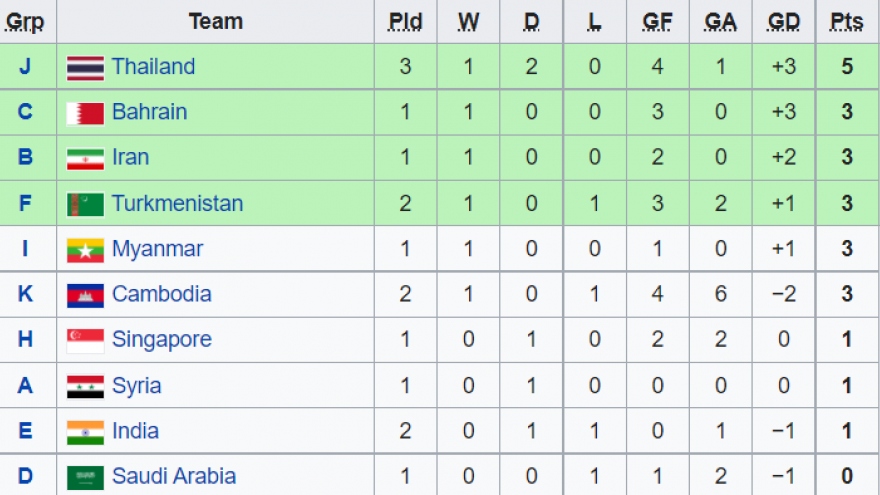The width and height of the screenshot is (880, 495).
Task: Follow the Saudi Arabia team link
Action: [x=174, y=477]
